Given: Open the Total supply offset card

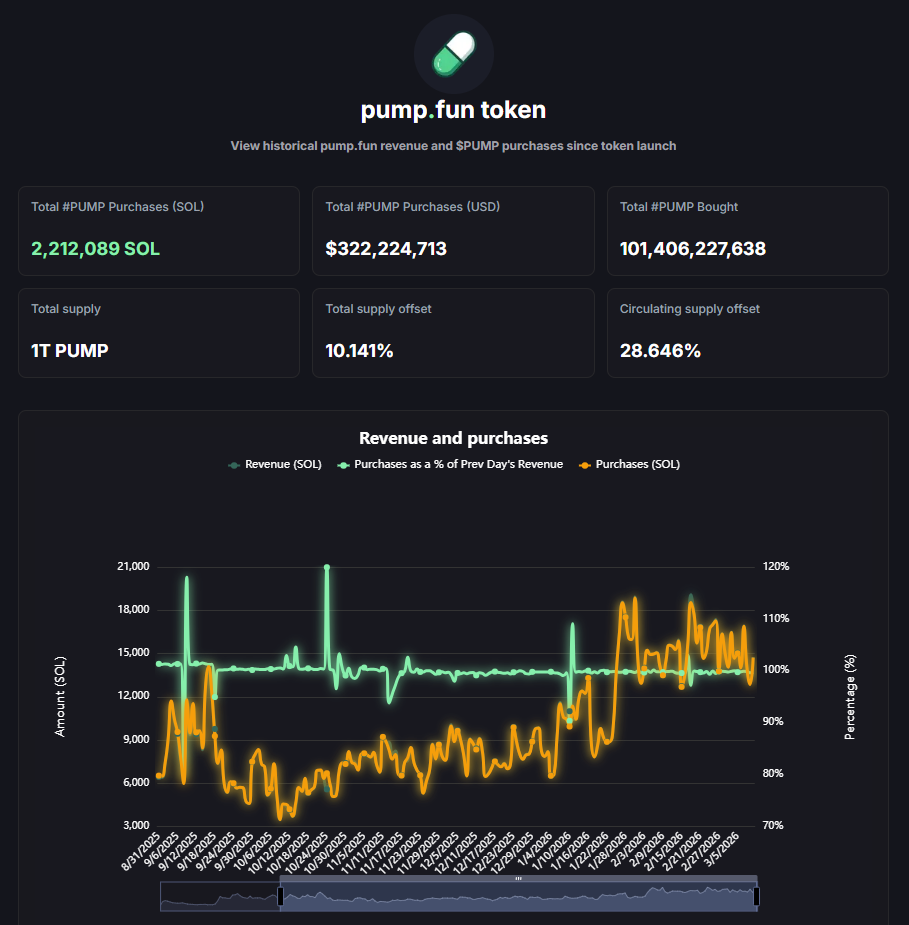Looking at the screenshot, I should (453, 333).
